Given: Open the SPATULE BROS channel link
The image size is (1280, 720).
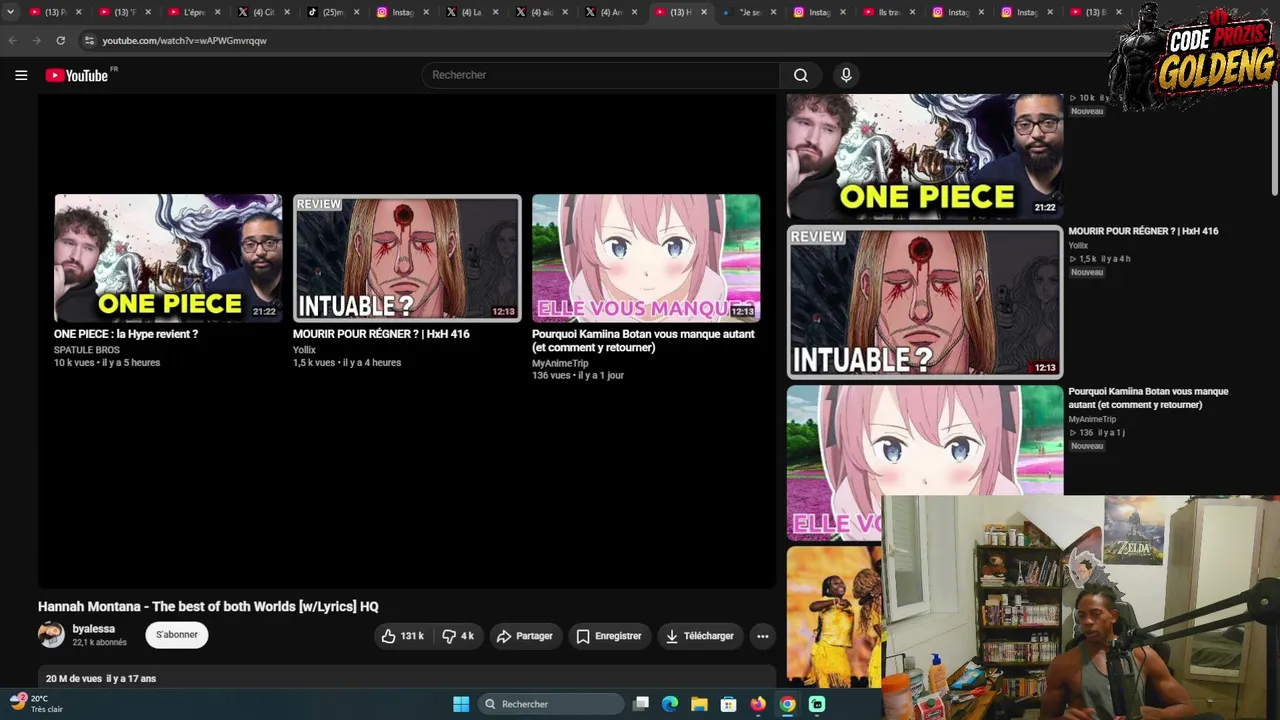Looking at the screenshot, I should click(x=87, y=350).
